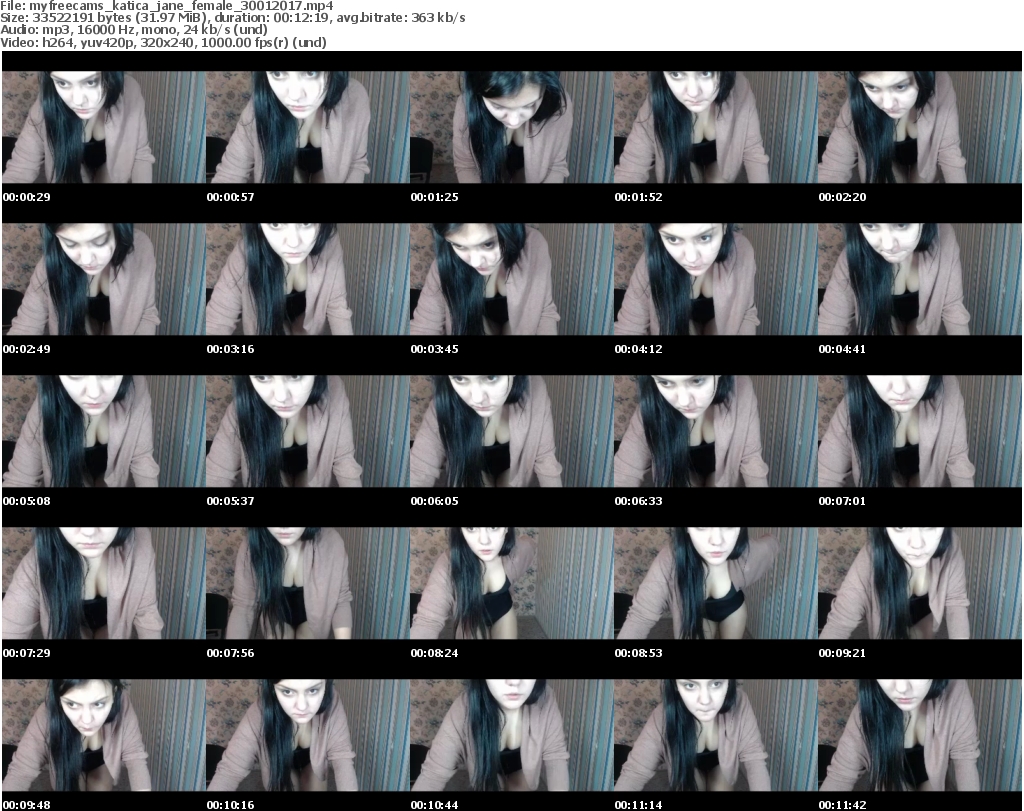Click the 00:06:05 timestamp label
This screenshot has height=811, width=1024.
(x=434, y=501)
